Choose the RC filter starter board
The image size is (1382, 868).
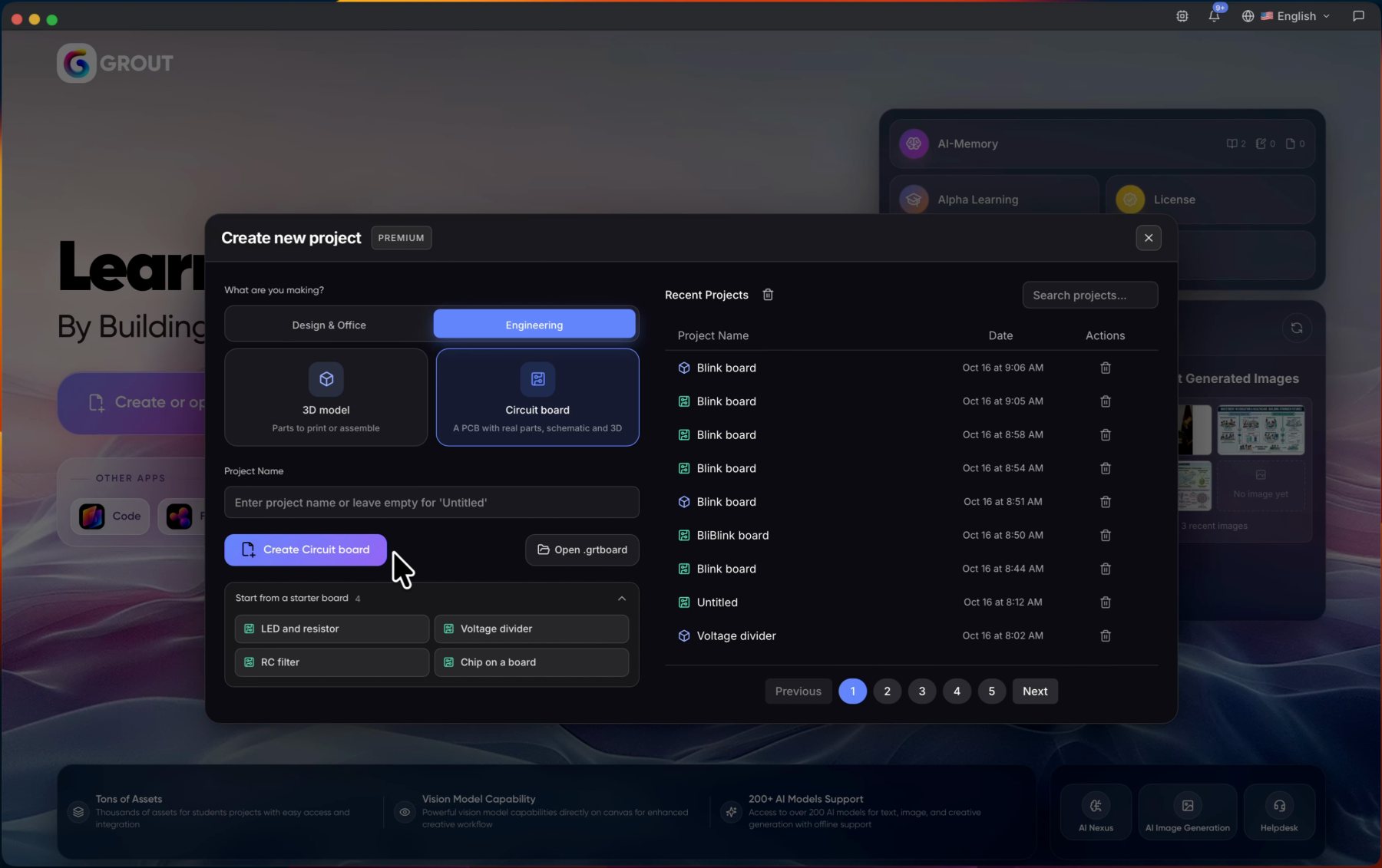pyautogui.click(x=332, y=662)
